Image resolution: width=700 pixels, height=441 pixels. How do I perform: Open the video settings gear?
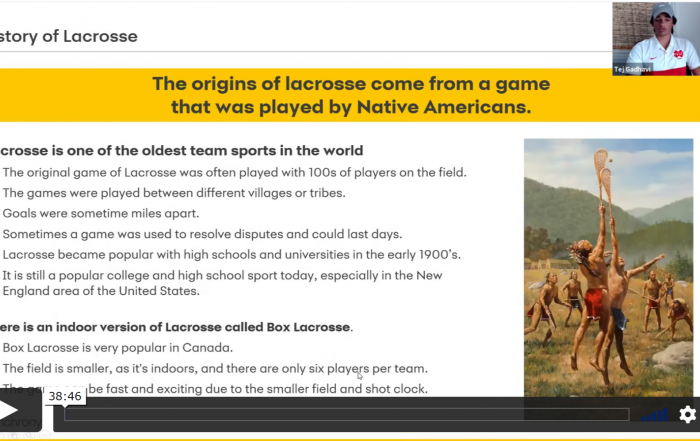click(687, 414)
